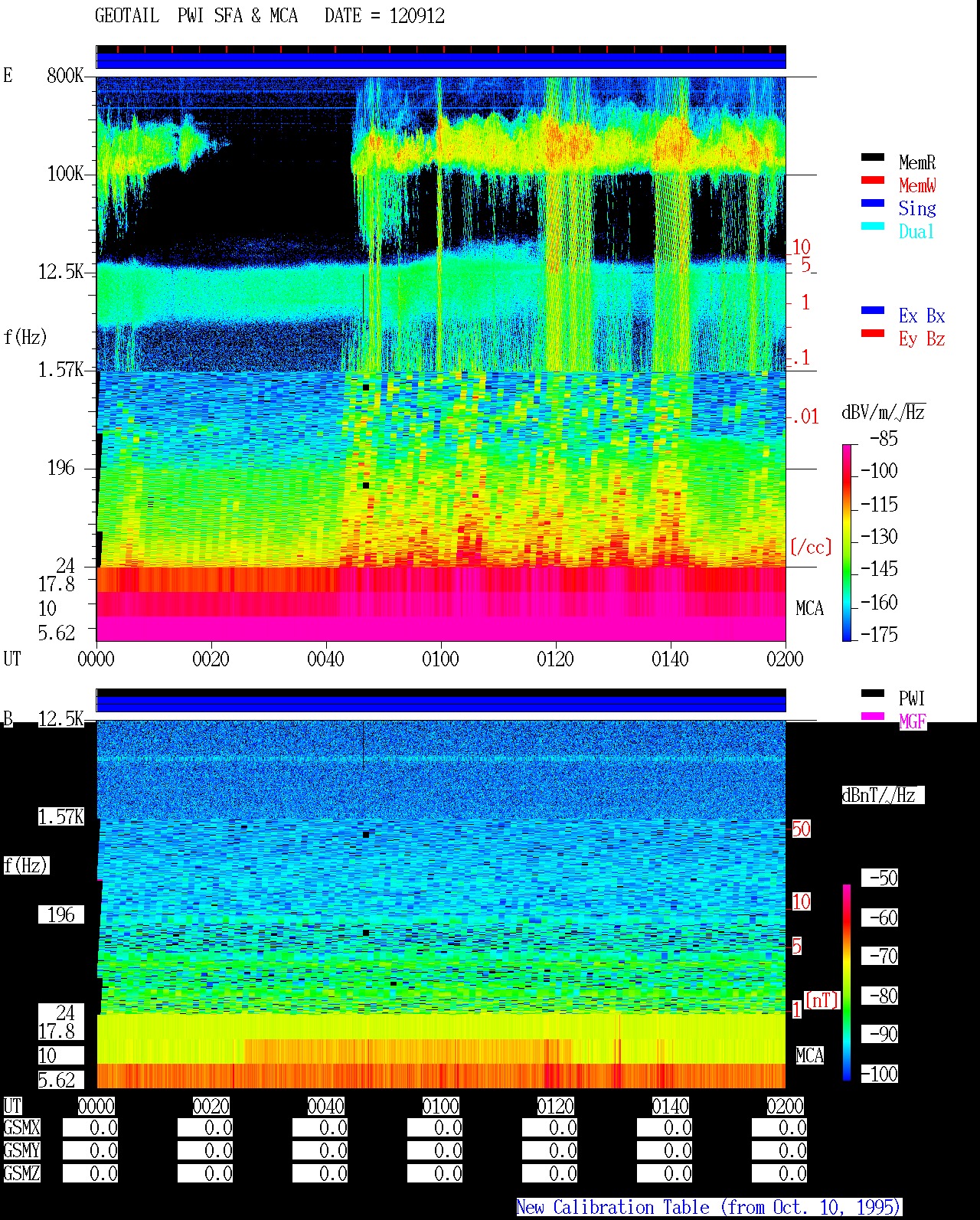Click the red 50 nT scale label

pyautogui.click(x=801, y=829)
